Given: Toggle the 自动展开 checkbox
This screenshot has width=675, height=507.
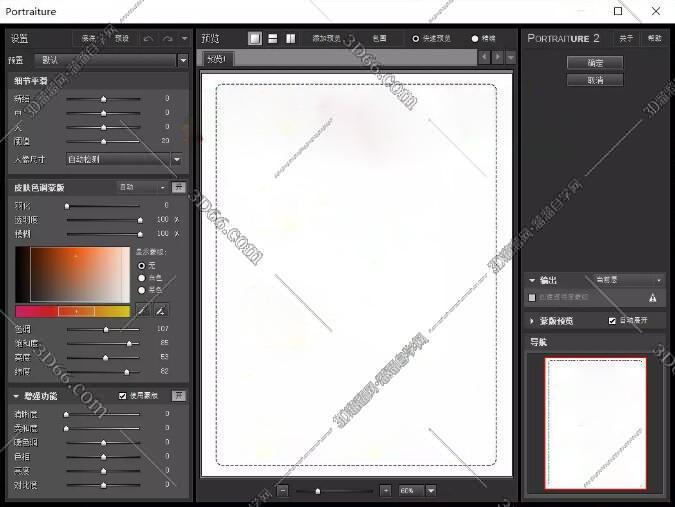Looking at the screenshot, I should (x=612, y=321).
